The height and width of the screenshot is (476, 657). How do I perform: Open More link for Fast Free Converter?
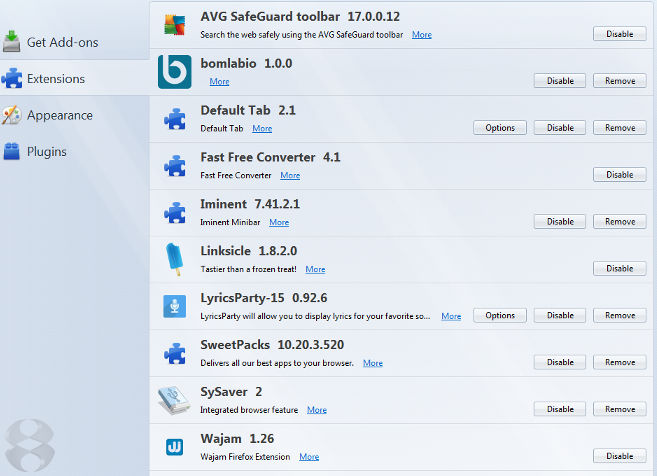coord(290,176)
